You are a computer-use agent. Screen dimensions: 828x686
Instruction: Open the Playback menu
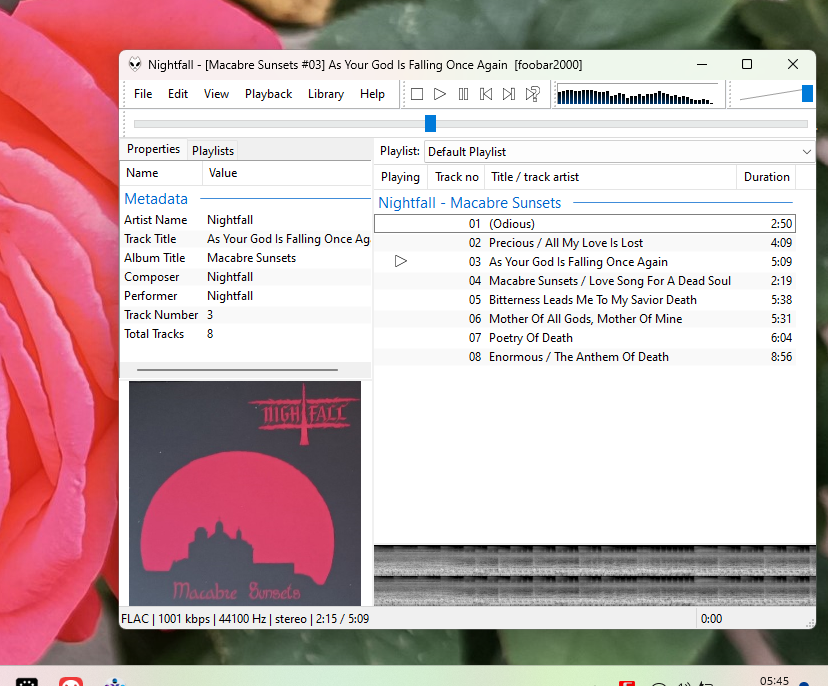pyautogui.click(x=268, y=94)
